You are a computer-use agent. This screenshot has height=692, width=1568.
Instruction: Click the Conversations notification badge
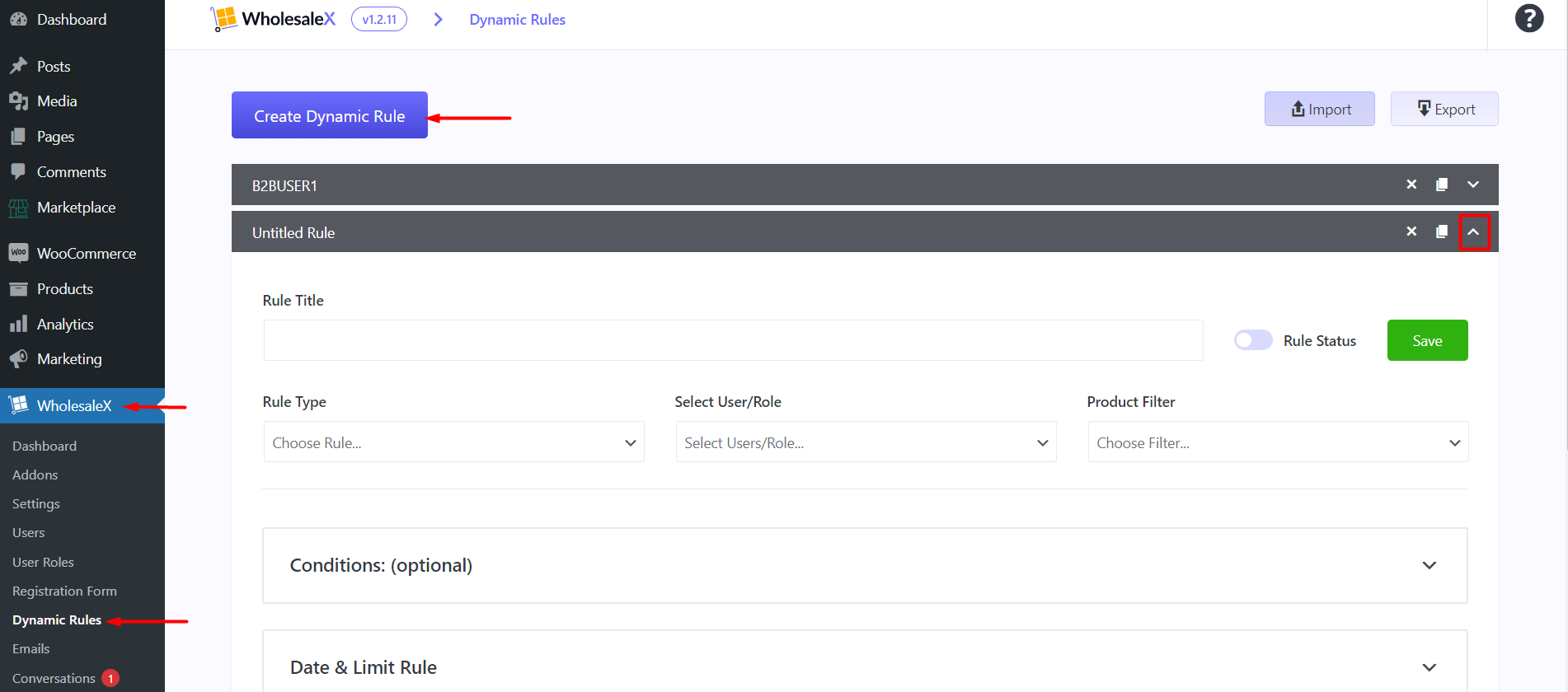(x=110, y=678)
